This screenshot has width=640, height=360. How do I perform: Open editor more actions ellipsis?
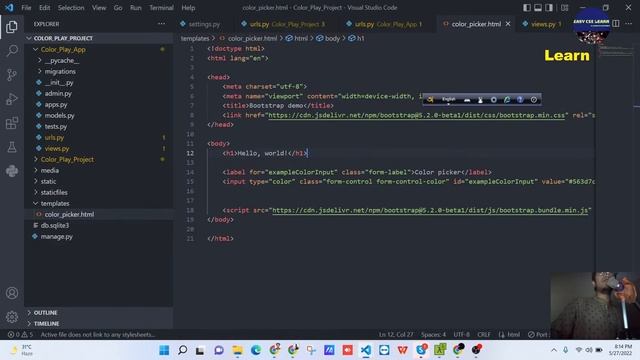[629, 24]
